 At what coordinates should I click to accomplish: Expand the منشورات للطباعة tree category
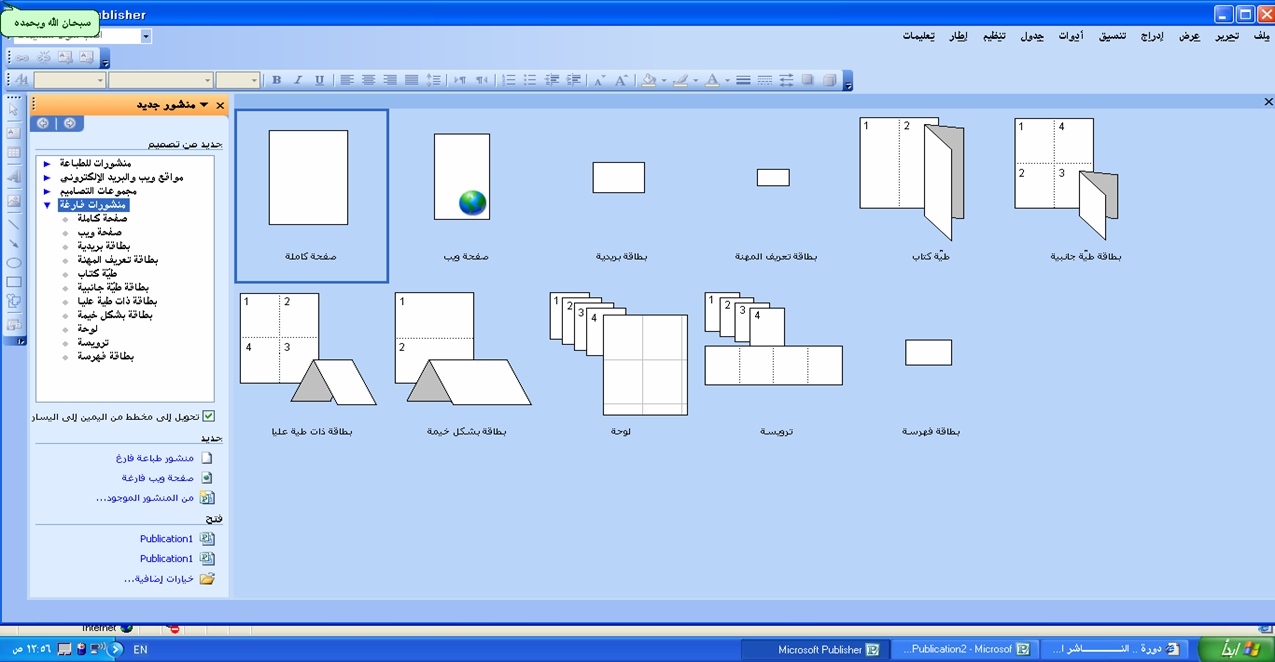click(x=47, y=163)
